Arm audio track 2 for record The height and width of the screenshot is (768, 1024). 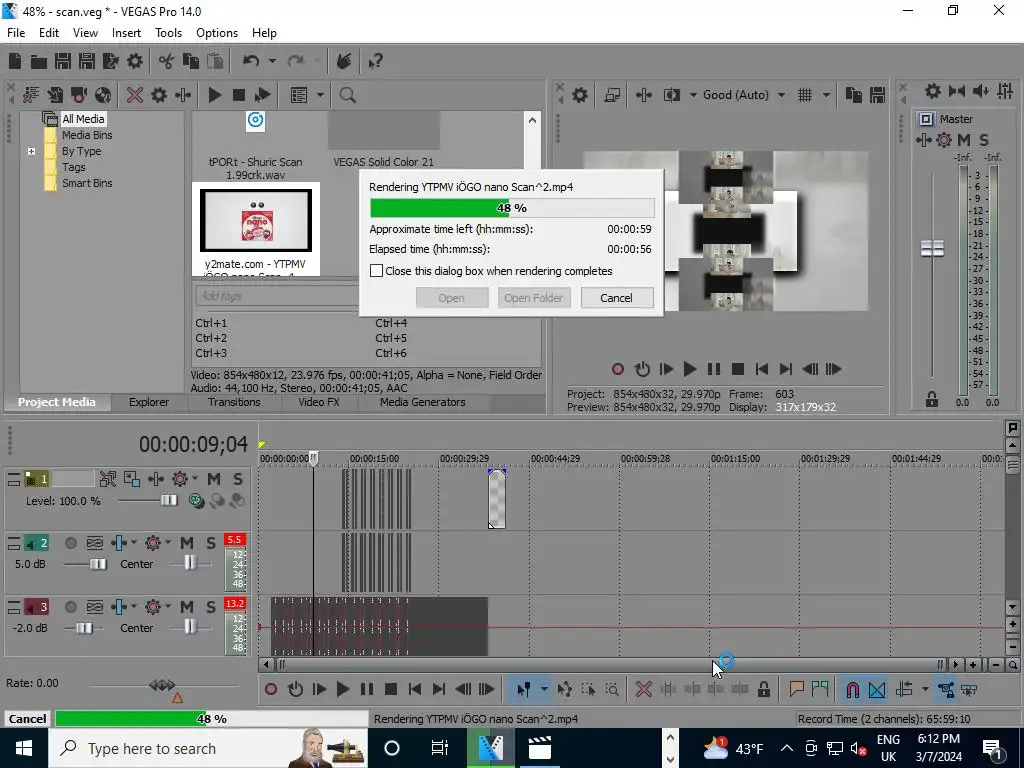[71, 543]
